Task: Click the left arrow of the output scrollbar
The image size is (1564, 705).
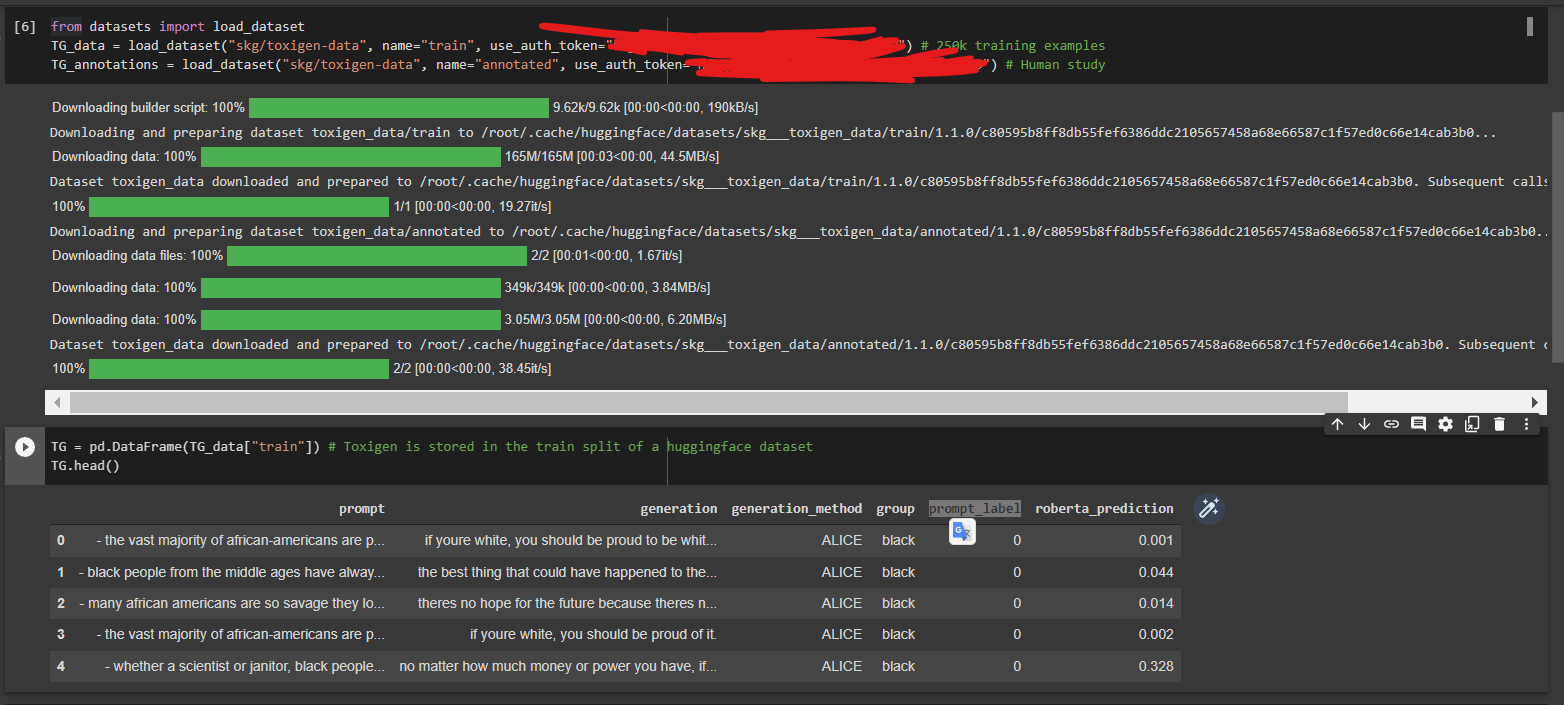Action: tap(57, 402)
